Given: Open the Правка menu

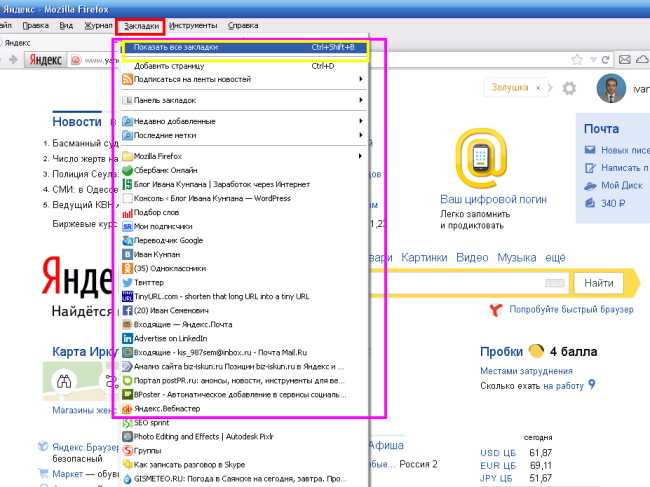Looking at the screenshot, I should (35, 26).
